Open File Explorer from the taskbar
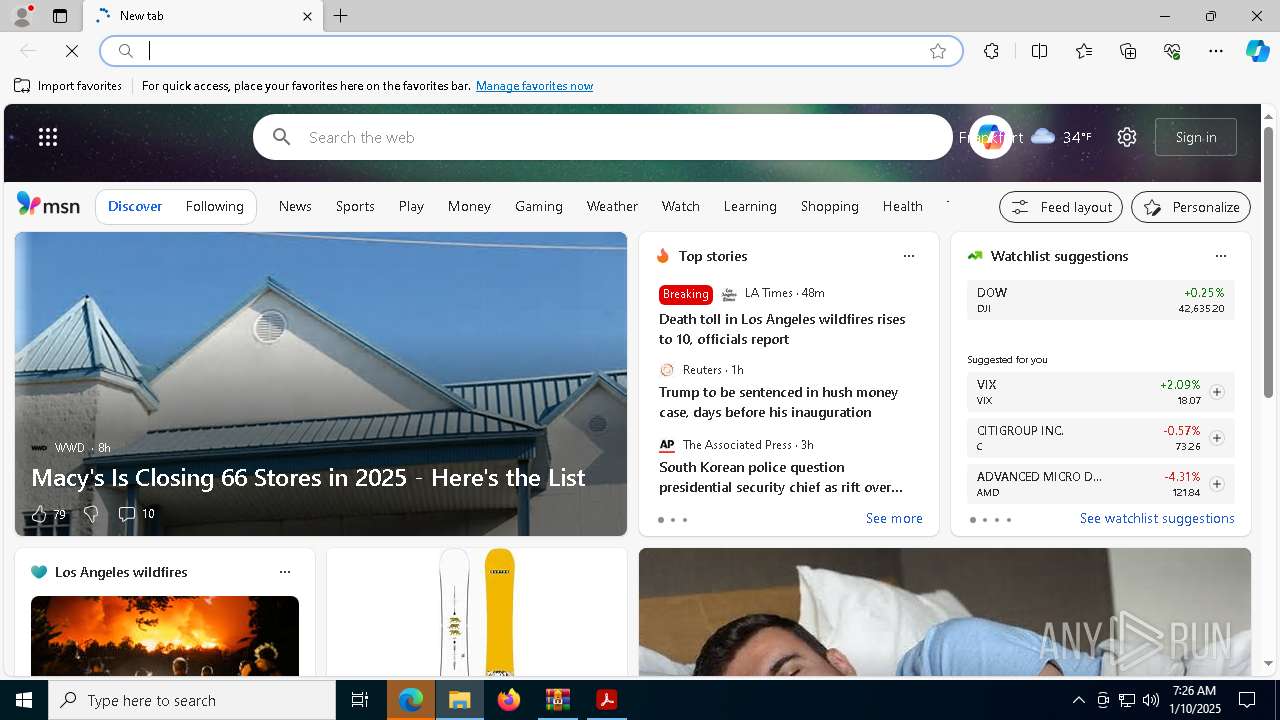Viewport: 1280px width, 720px height. tap(460, 700)
